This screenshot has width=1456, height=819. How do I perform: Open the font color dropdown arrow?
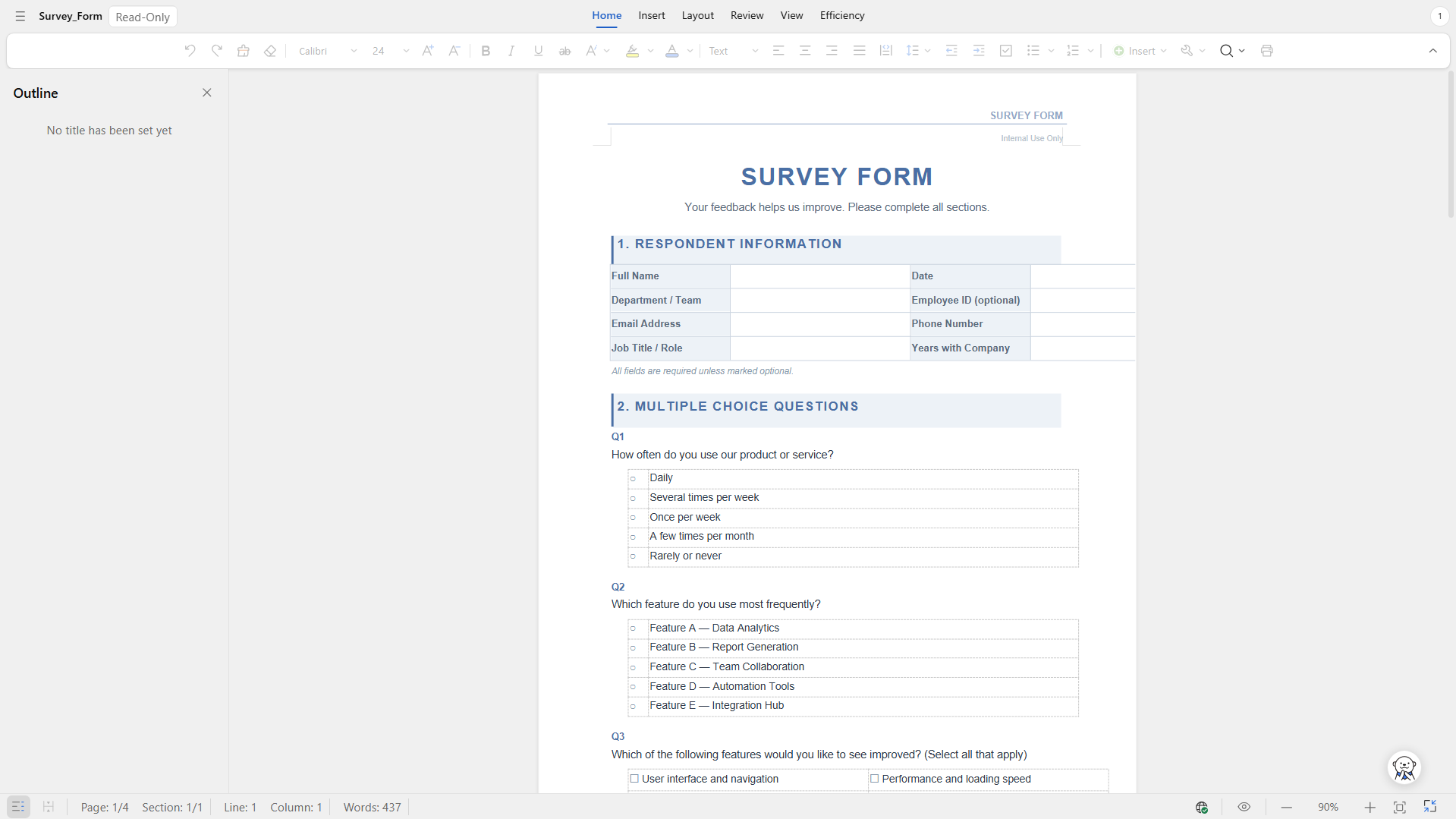(690, 51)
